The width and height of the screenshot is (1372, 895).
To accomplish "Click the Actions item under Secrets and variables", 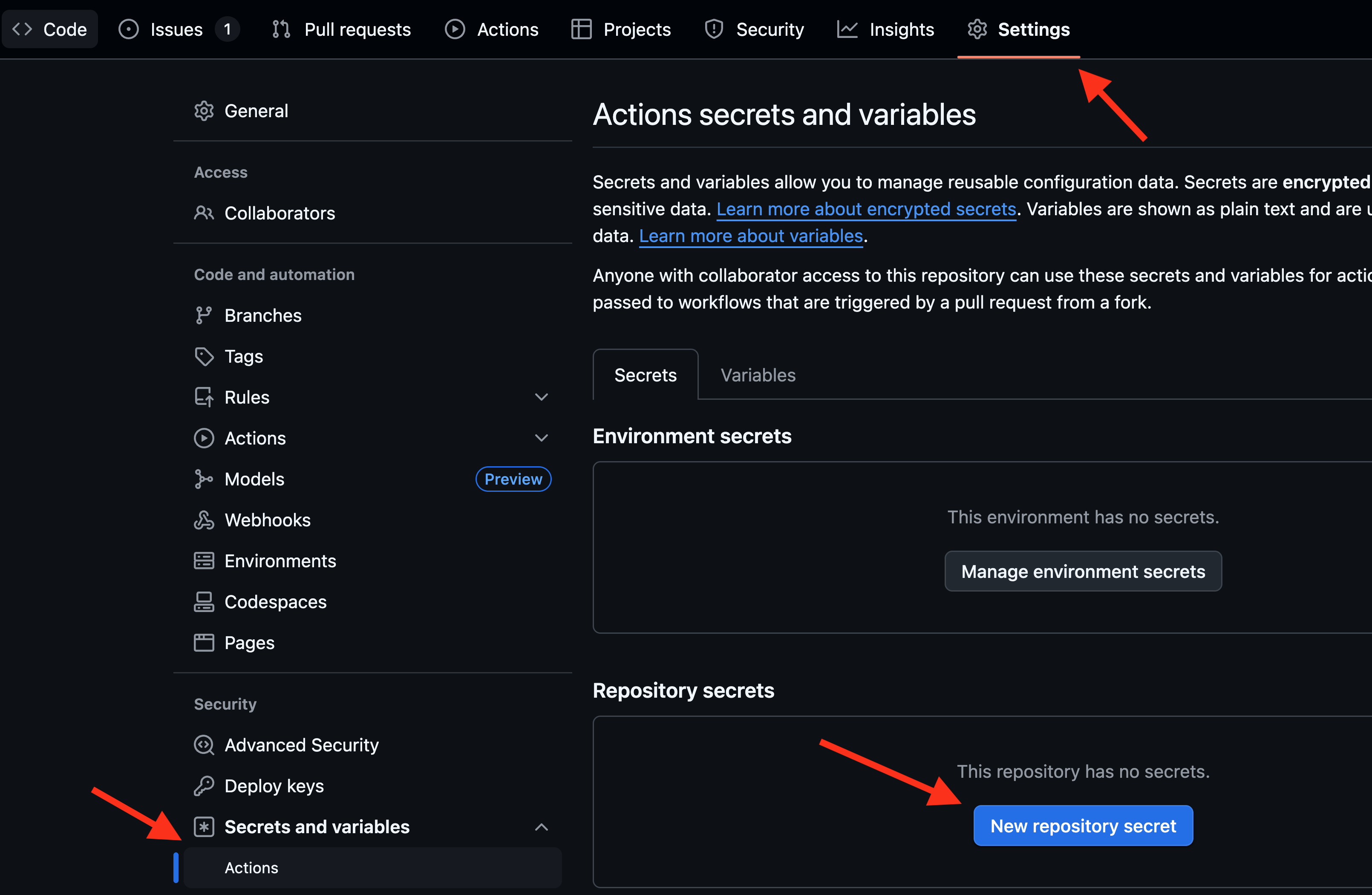I will 251,867.
